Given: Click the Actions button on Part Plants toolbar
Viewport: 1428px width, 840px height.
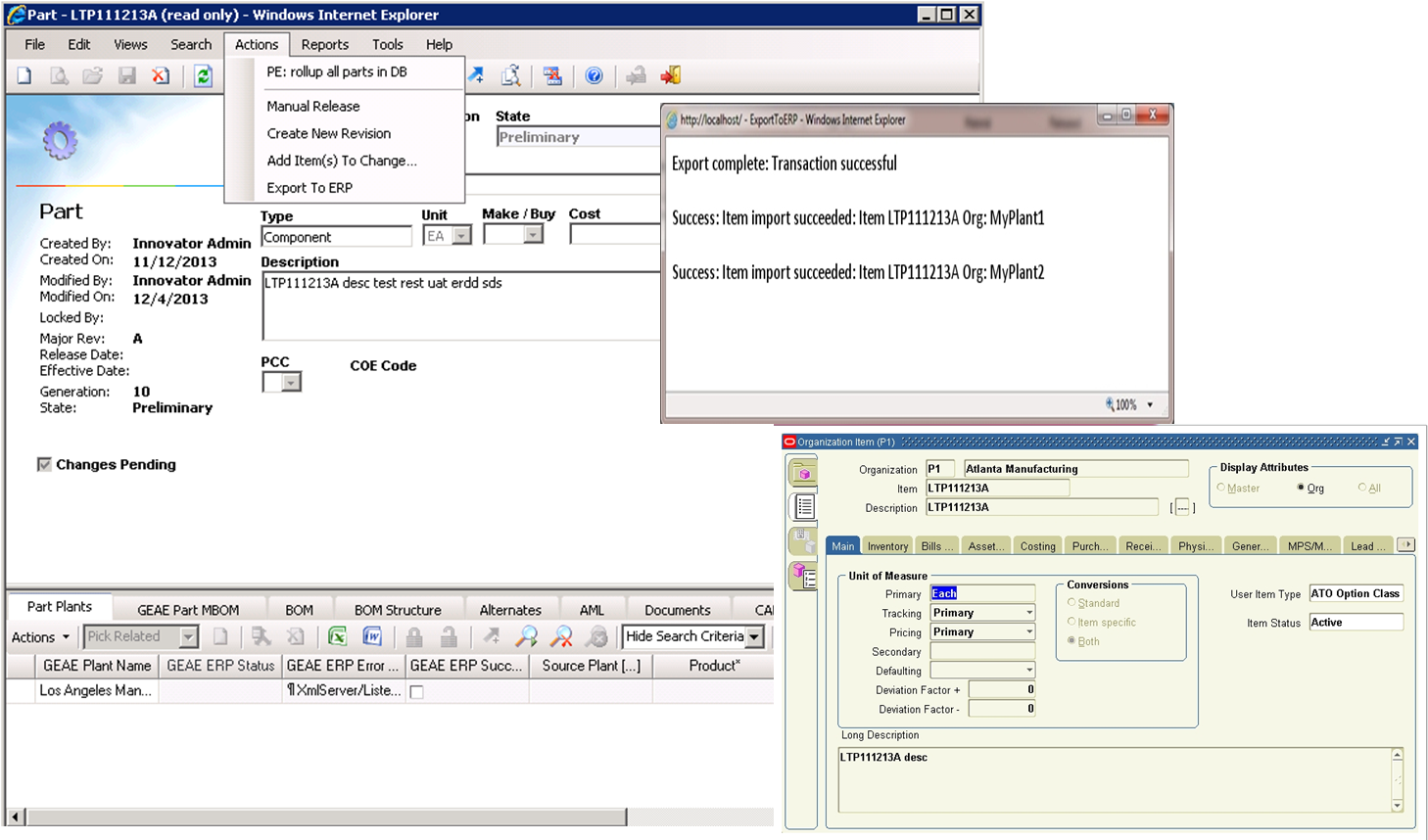Looking at the screenshot, I should click(40, 637).
